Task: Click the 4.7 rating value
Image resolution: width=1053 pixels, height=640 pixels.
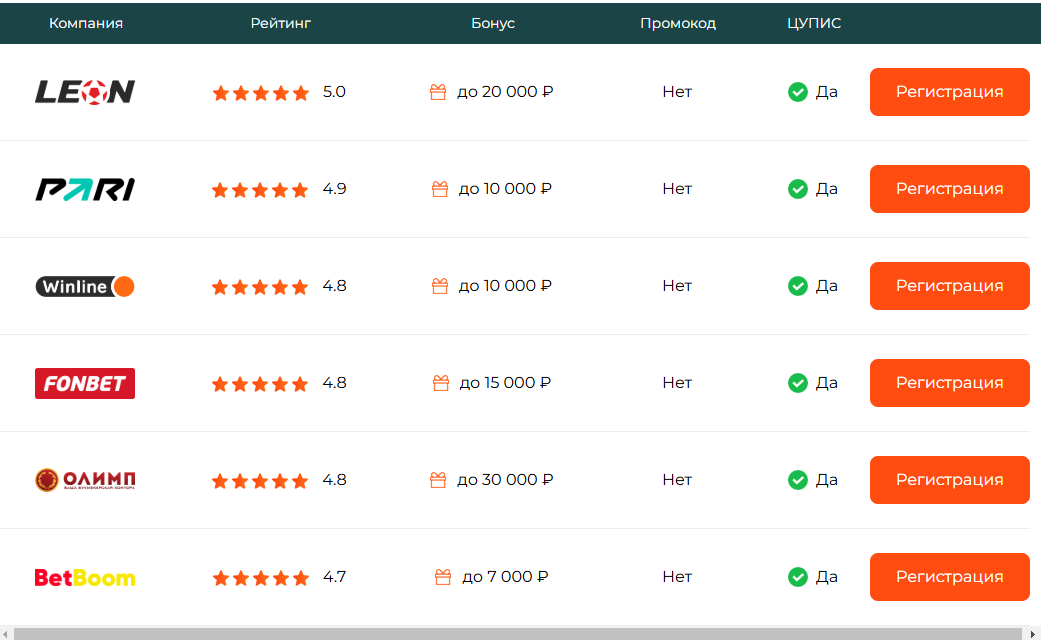Action: 334,577
